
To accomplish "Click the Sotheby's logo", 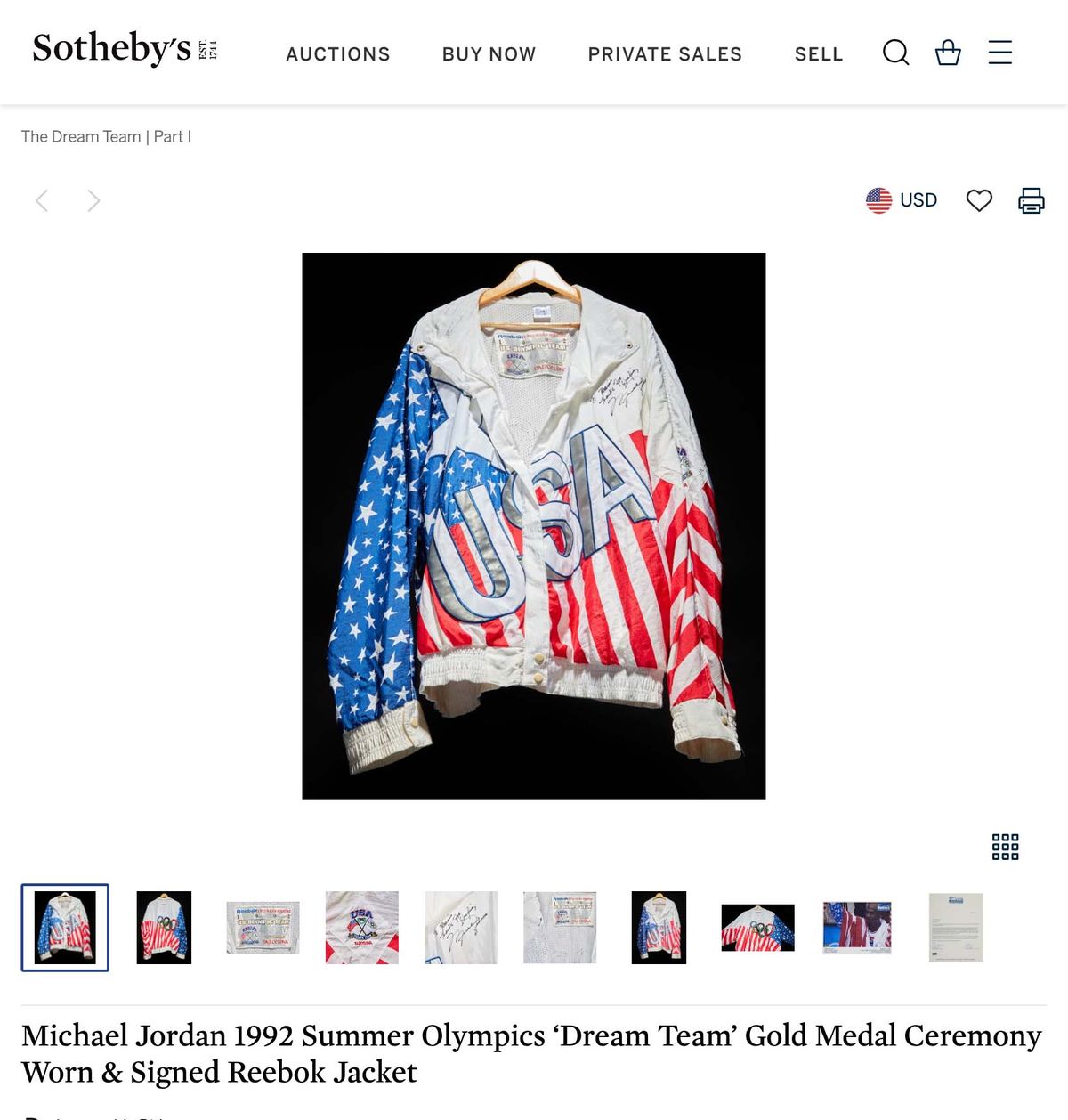I will [x=125, y=48].
